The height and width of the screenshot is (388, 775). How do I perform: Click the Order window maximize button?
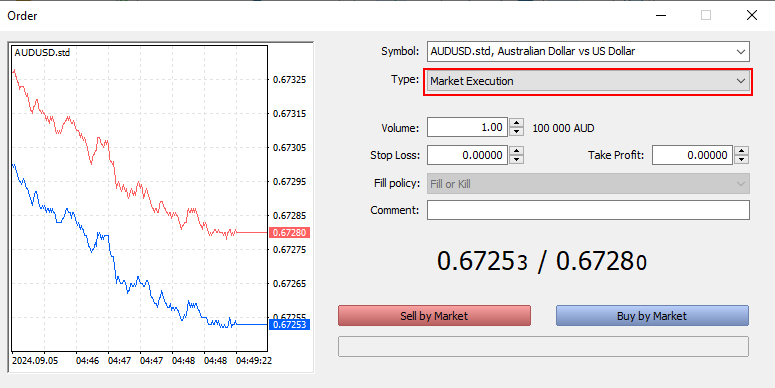[706, 15]
